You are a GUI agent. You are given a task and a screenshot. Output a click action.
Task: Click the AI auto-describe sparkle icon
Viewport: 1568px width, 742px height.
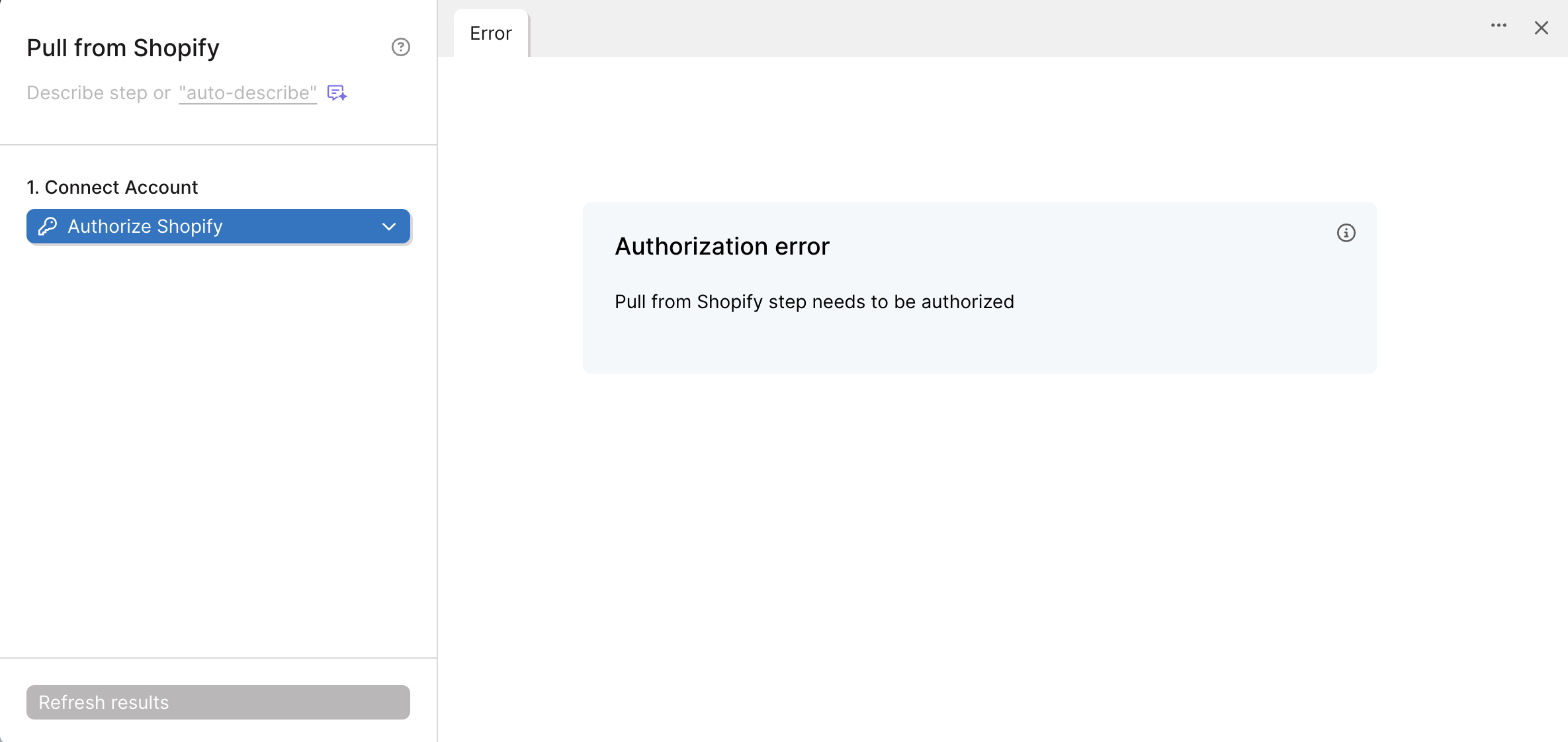pyautogui.click(x=337, y=93)
